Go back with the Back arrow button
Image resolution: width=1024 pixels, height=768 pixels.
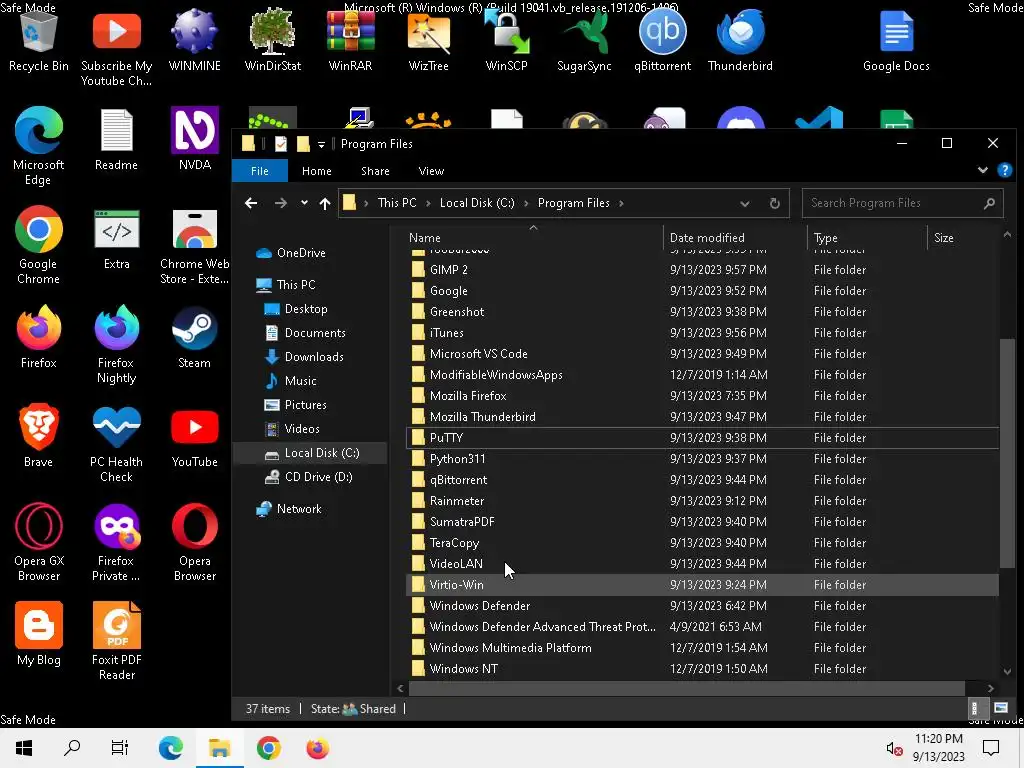(x=251, y=203)
